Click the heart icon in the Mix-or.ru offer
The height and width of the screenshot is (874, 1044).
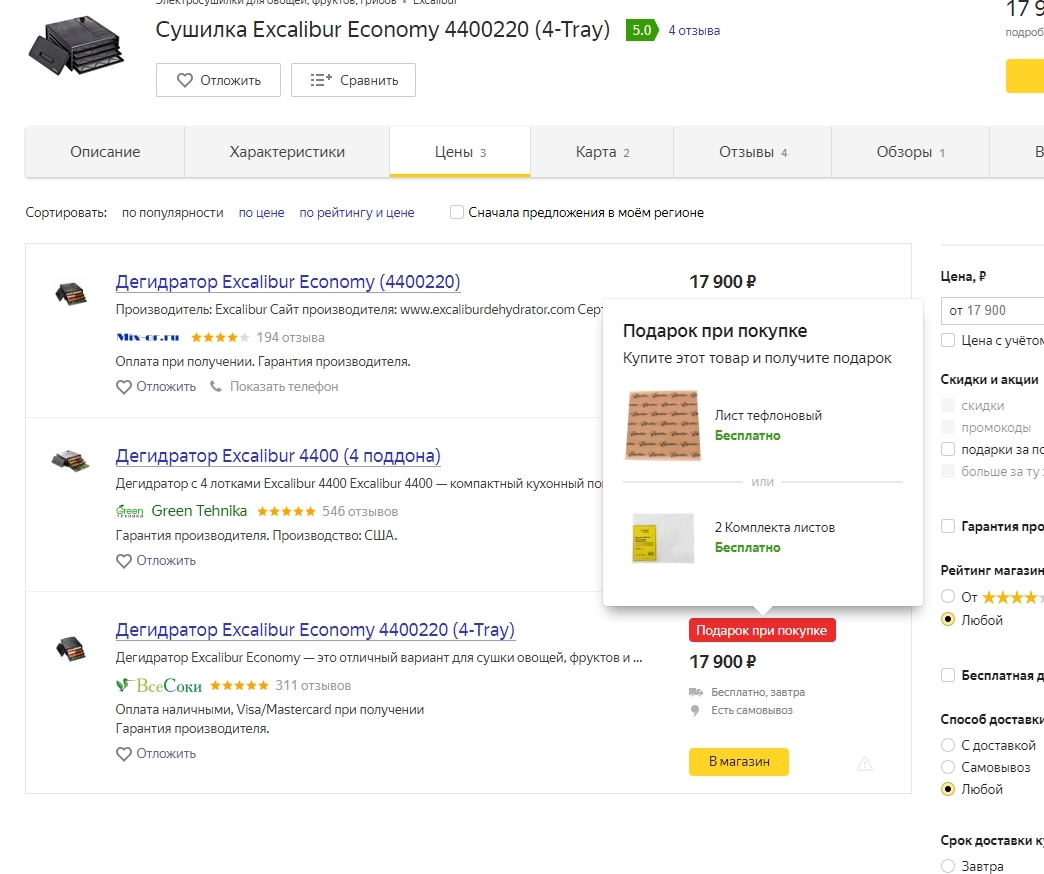[x=124, y=387]
